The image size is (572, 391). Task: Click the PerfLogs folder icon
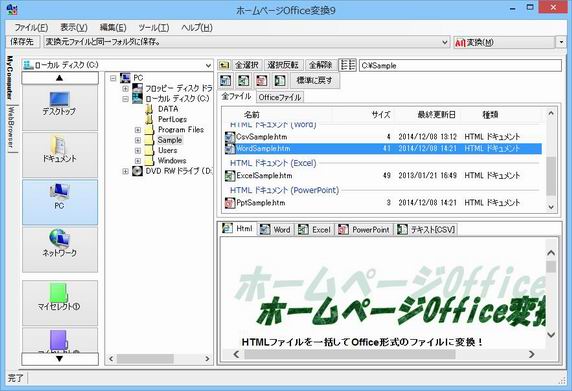click(149, 119)
